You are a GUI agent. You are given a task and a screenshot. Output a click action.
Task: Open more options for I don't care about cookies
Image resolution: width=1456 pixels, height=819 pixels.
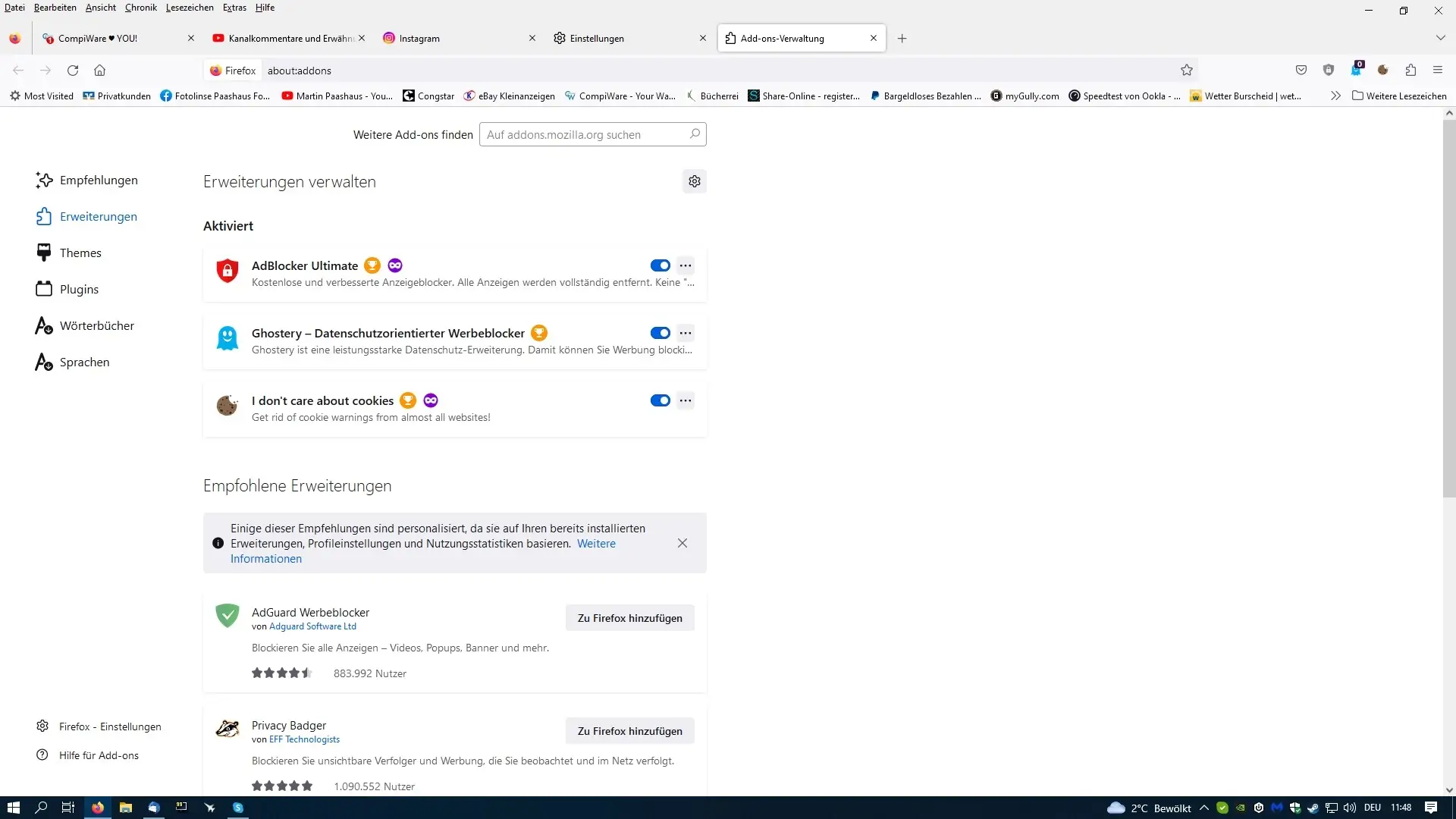pos(686,400)
